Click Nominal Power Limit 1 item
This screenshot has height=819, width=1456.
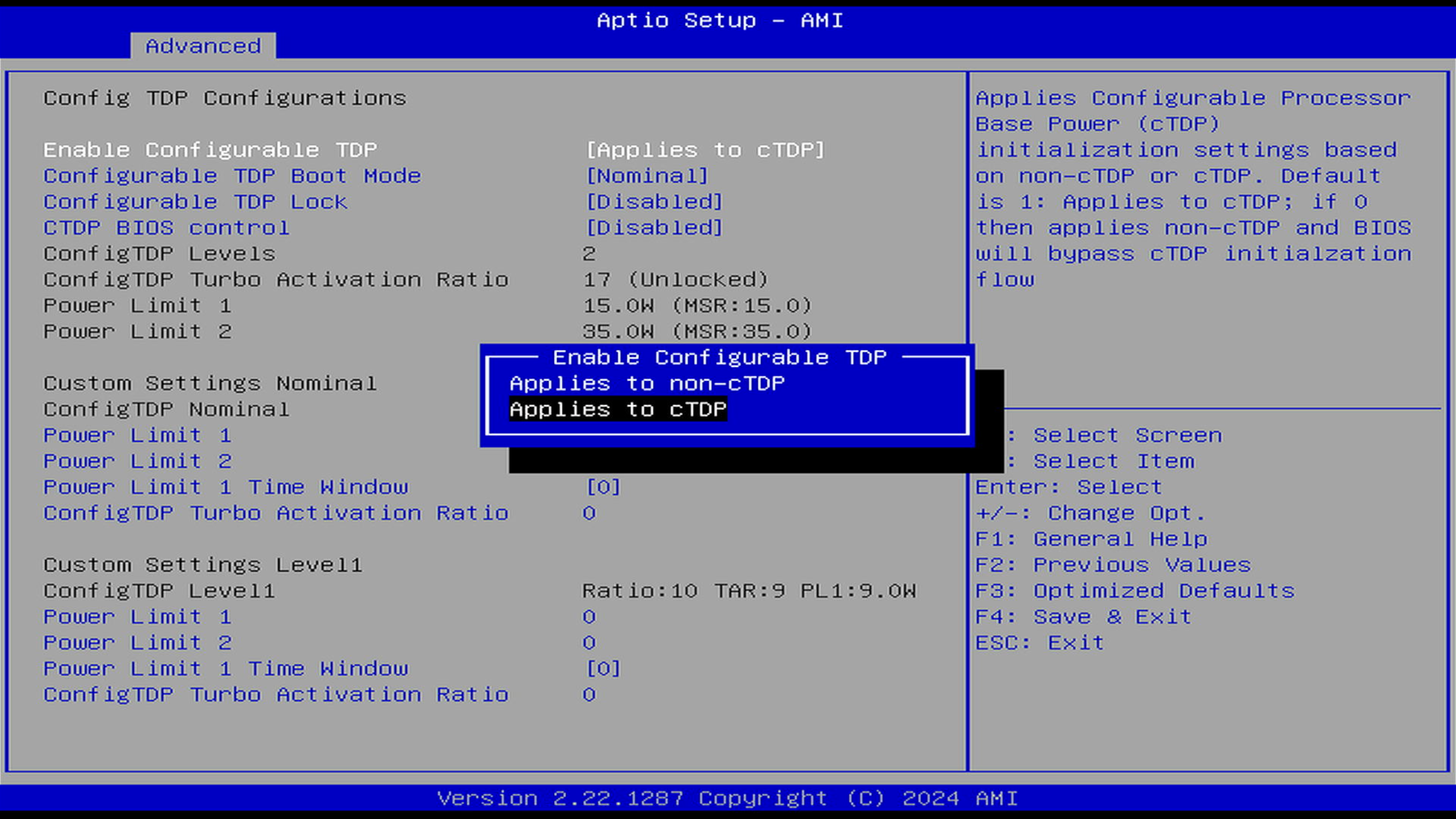(x=137, y=435)
